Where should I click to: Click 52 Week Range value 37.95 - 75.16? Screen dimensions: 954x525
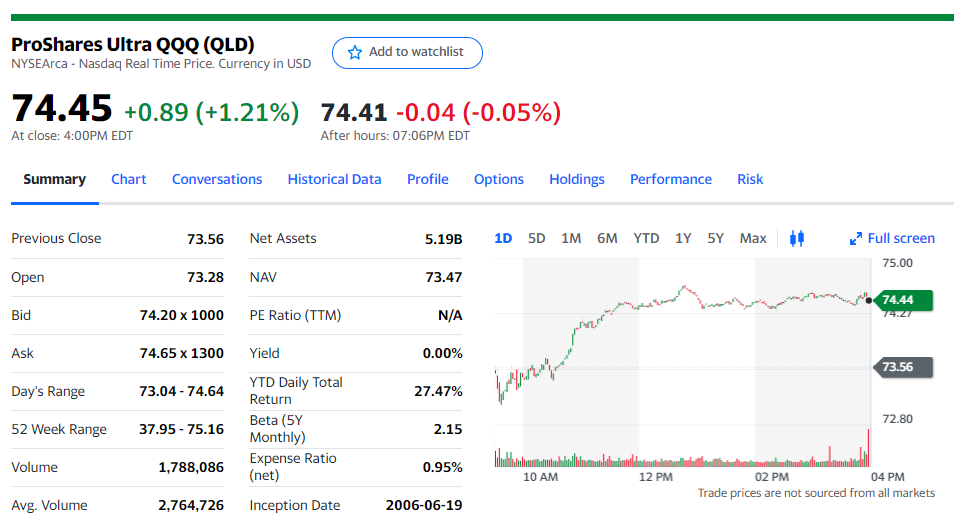tap(181, 429)
